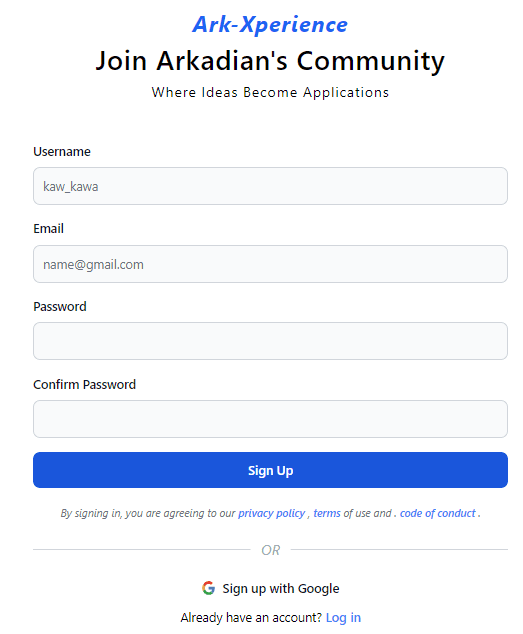This screenshot has height=634, width=523.
Task: Click the OR divider text
Action: coord(271,550)
